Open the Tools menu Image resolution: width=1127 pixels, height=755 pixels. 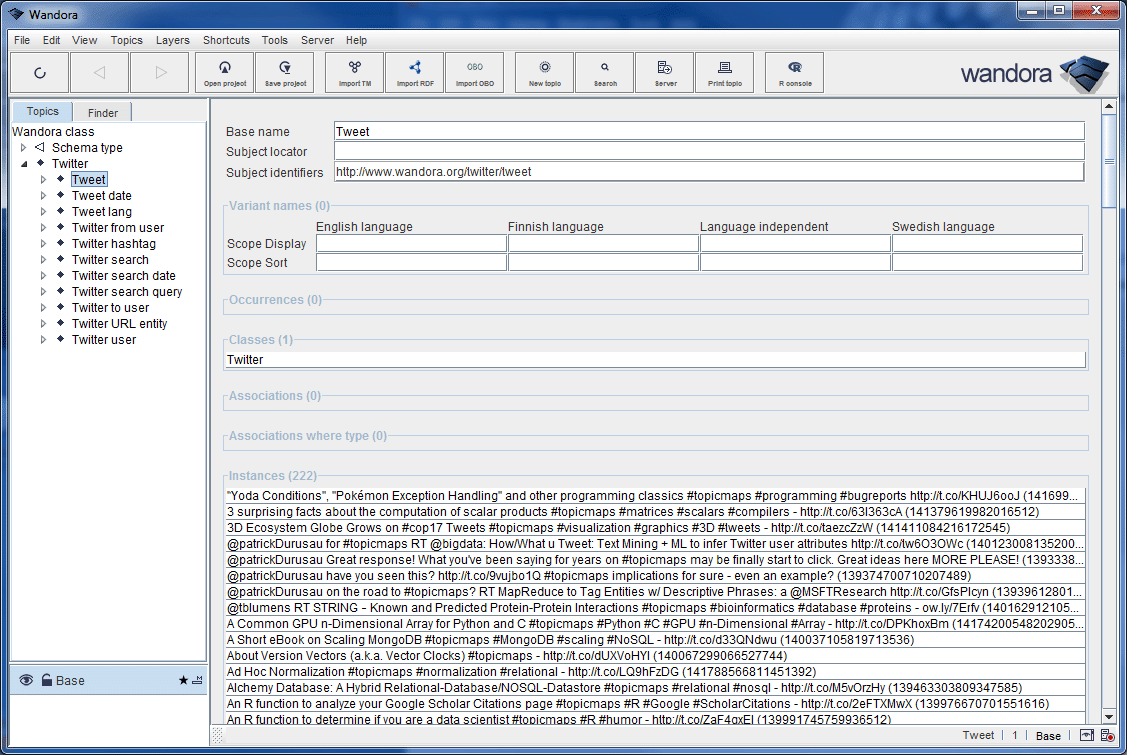tap(275, 40)
